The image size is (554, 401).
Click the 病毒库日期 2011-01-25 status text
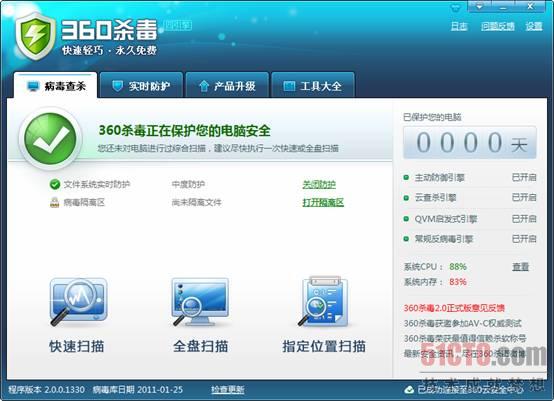coord(138,390)
